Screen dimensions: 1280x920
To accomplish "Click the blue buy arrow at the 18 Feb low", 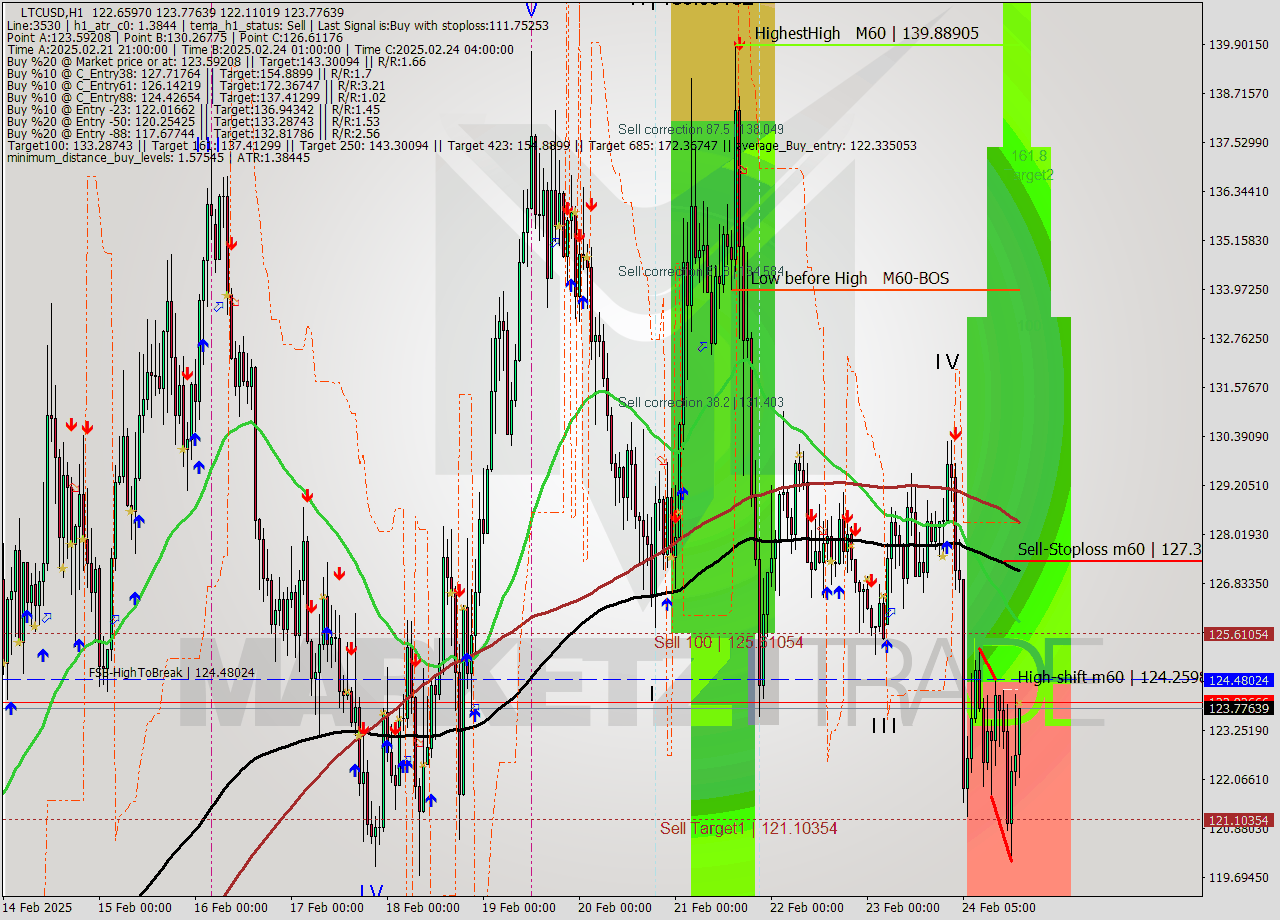I will coord(430,800).
